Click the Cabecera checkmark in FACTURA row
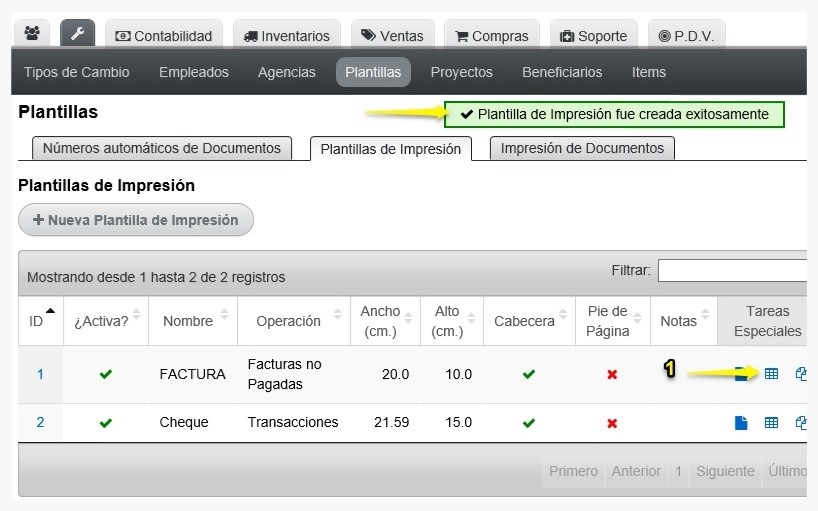The image size is (818, 511). click(529, 374)
